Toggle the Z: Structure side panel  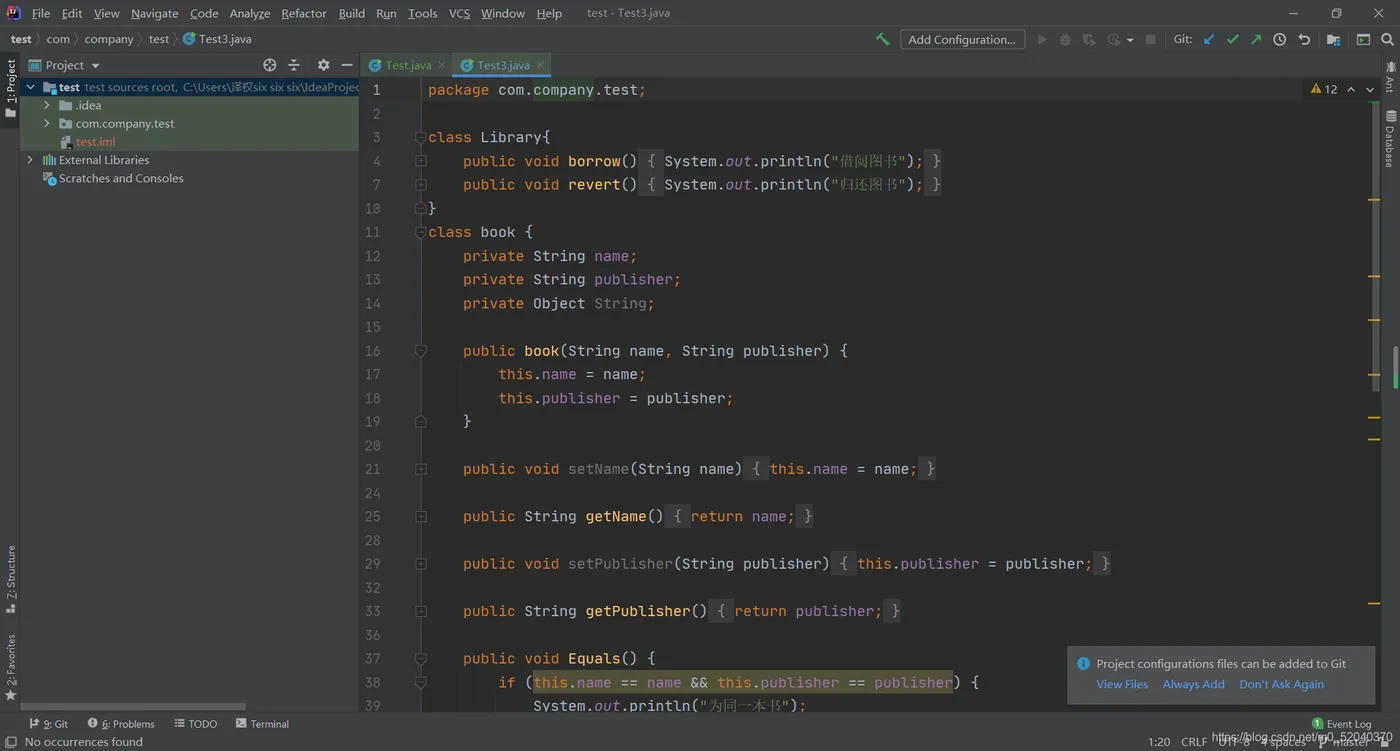click(10, 580)
